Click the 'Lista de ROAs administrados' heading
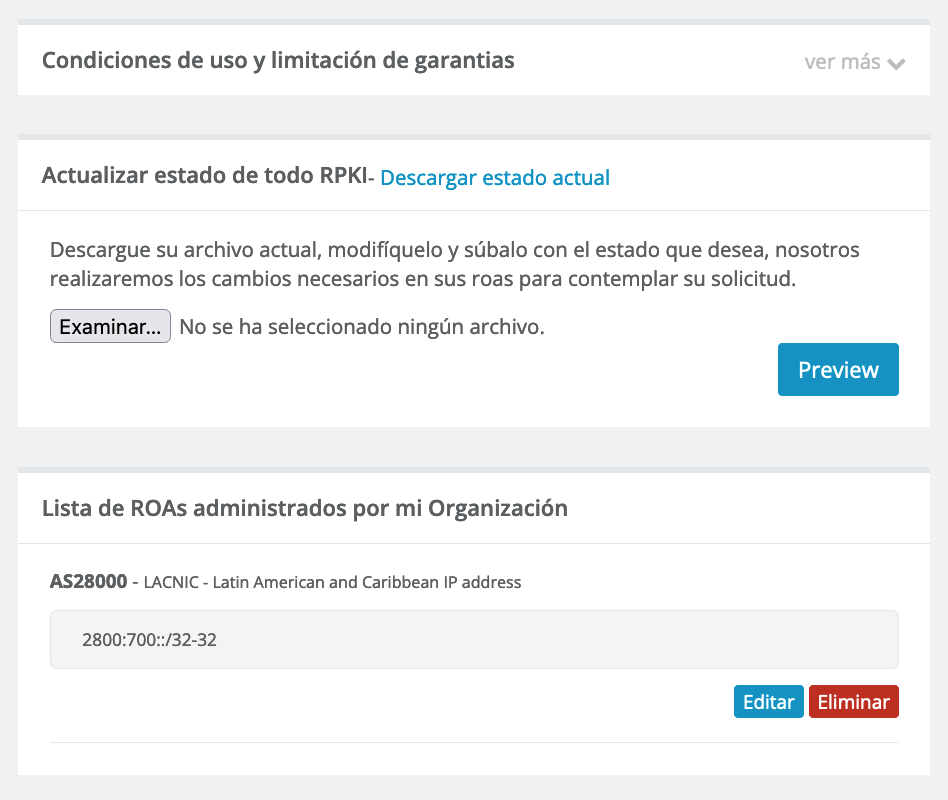The width and height of the screenshot is (948, 800). [305, 508]
